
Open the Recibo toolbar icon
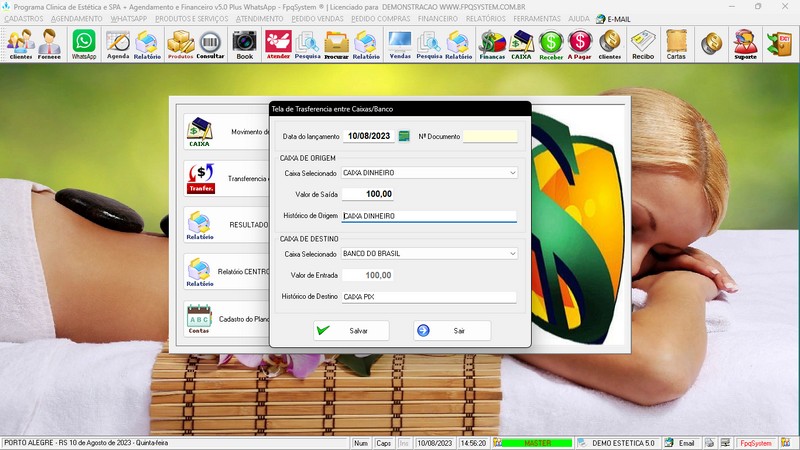click(643, 44)
